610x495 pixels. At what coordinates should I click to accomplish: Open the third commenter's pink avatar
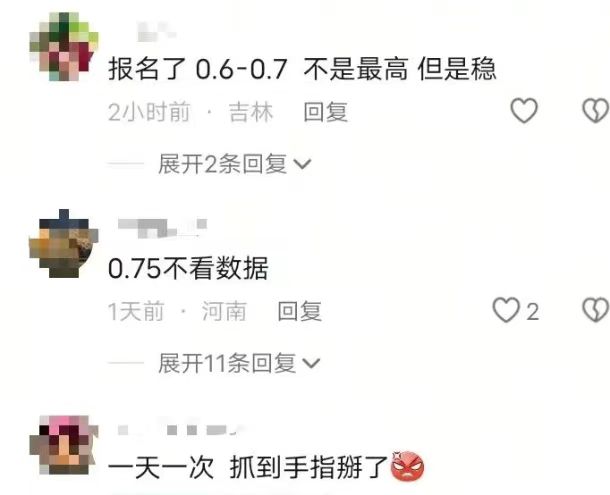[x=64, y=445]
